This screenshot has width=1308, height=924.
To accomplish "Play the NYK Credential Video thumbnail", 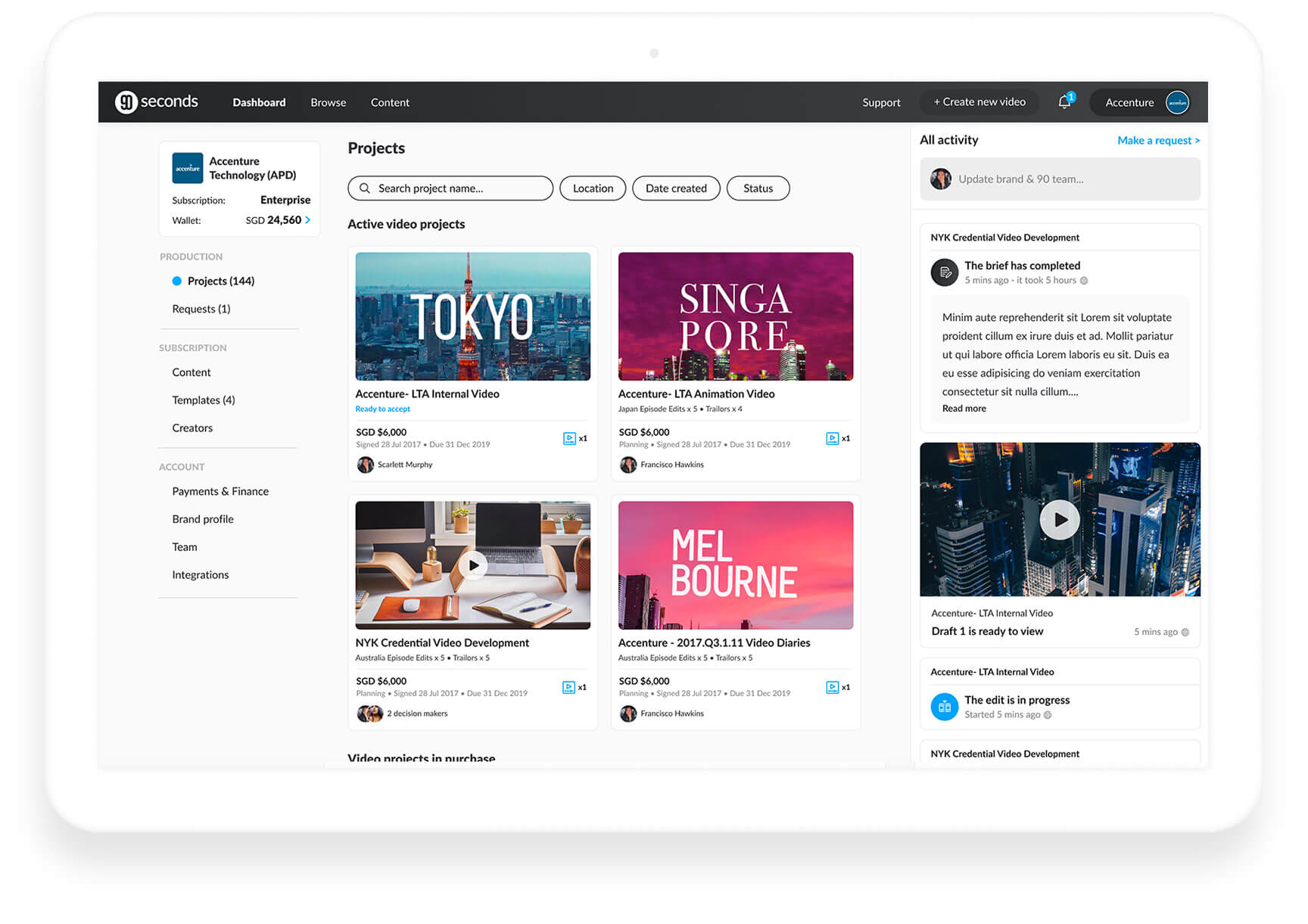I will click(473, 565).
